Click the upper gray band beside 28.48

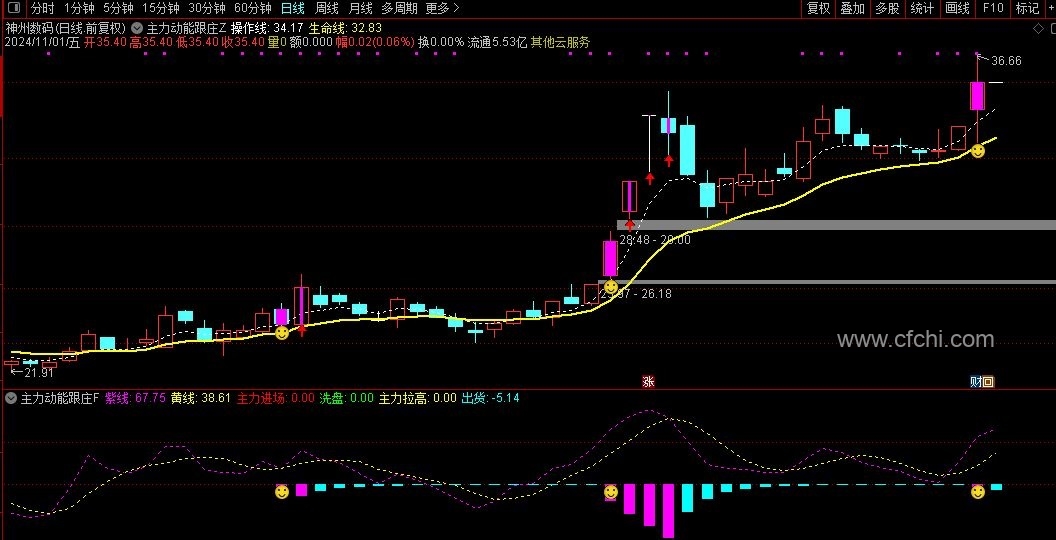pyautogui.click(x=836, y=225)
